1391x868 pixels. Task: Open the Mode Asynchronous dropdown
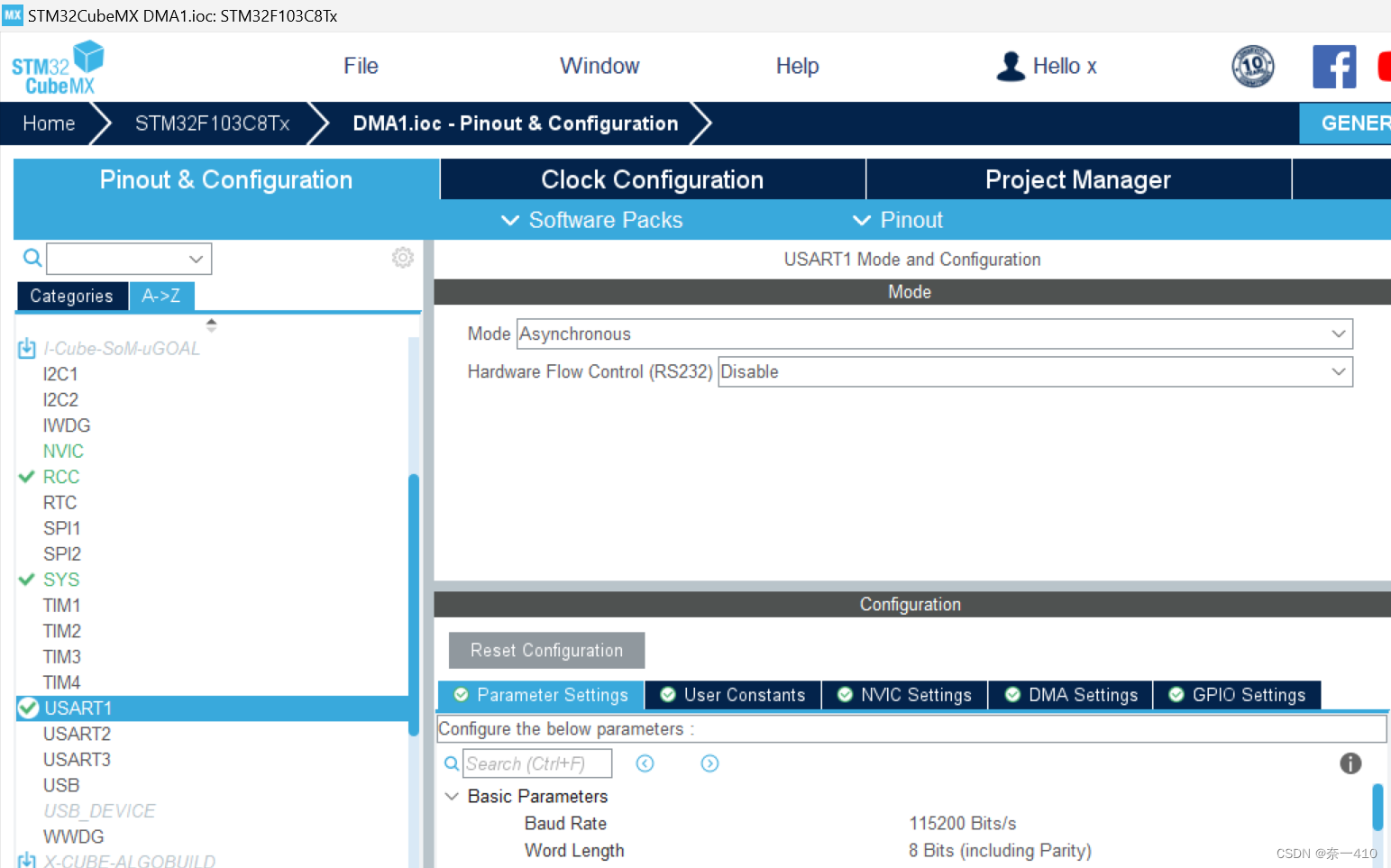pos(934,333)
